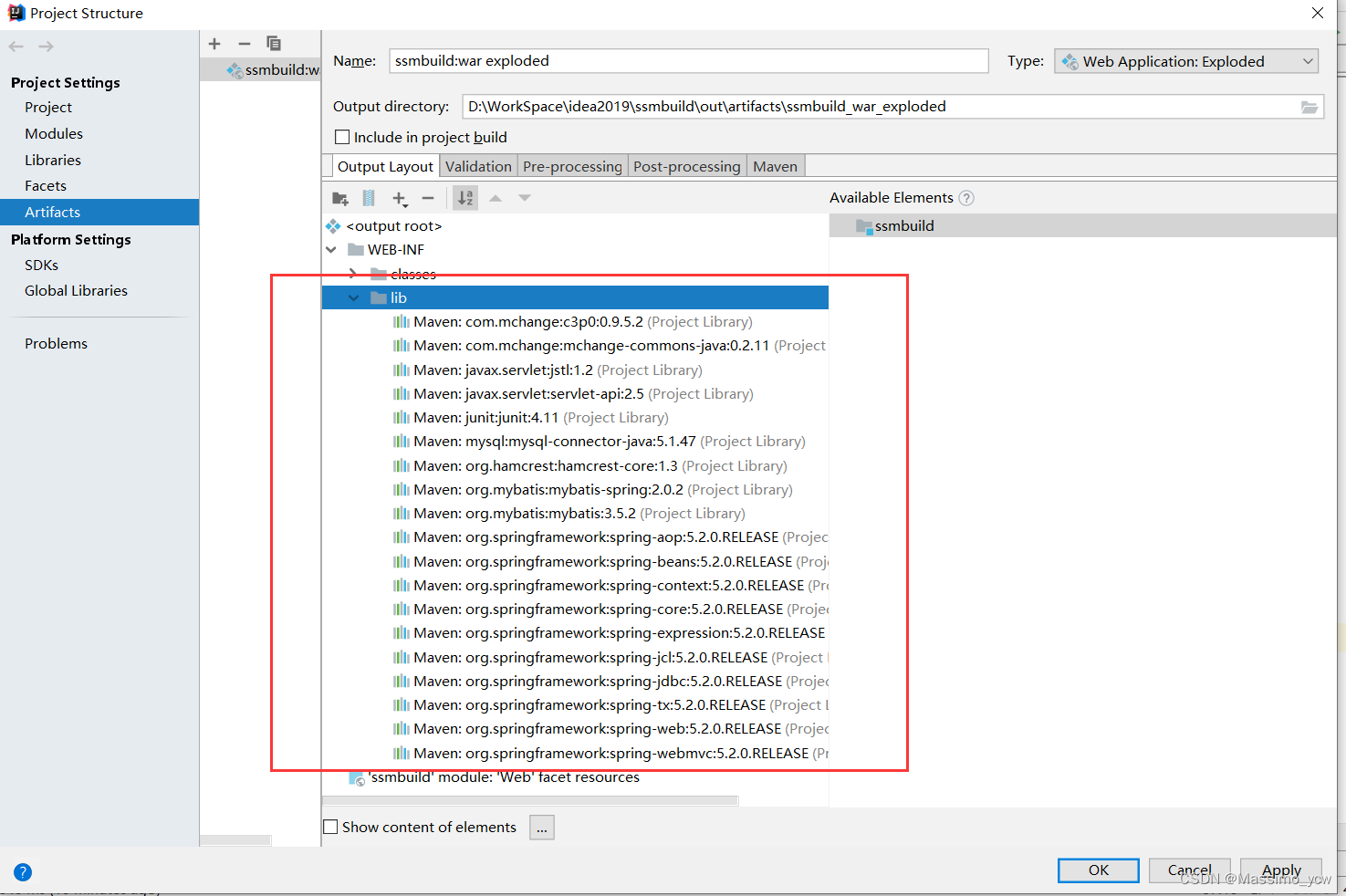This screenshot has height=896, width=1346.
Task: Move selected element up
Action: (x=496, y=198)
